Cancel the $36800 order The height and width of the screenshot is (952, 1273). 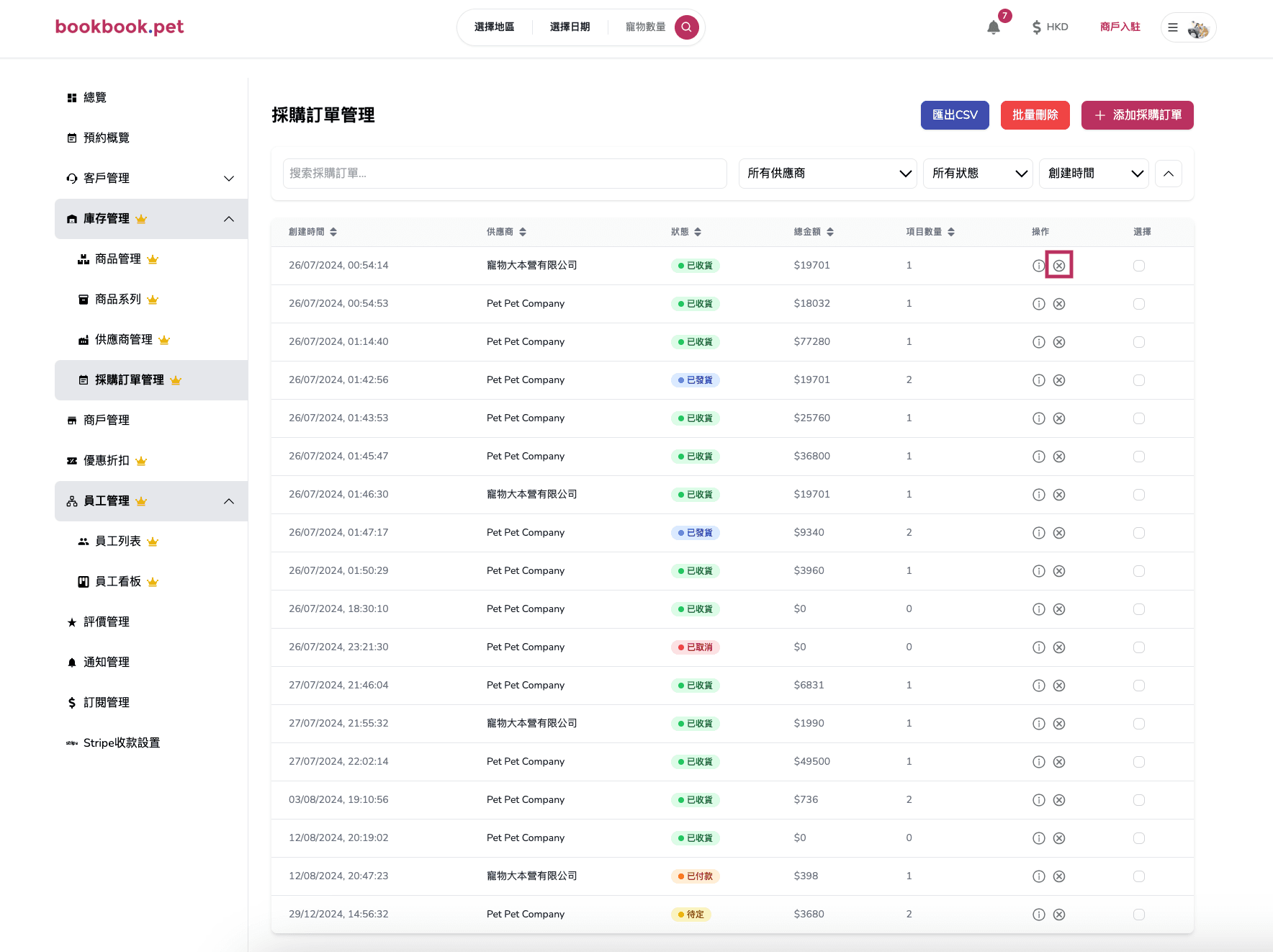click(x=1059, y=457)
